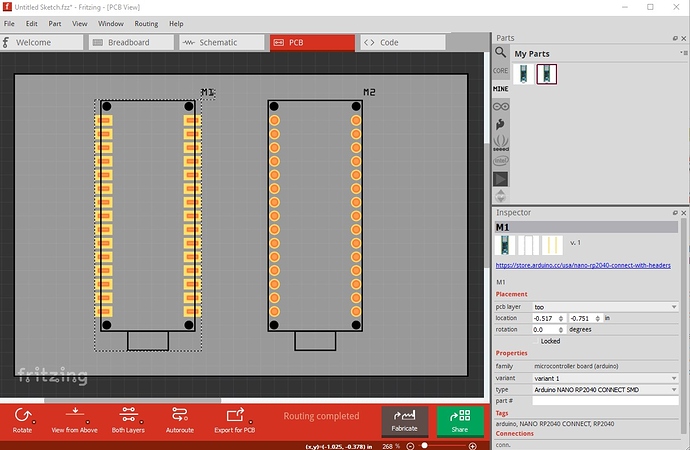Click the rotation value field
This screenshot has height=450, width=690.
click(x=545, y=329)
